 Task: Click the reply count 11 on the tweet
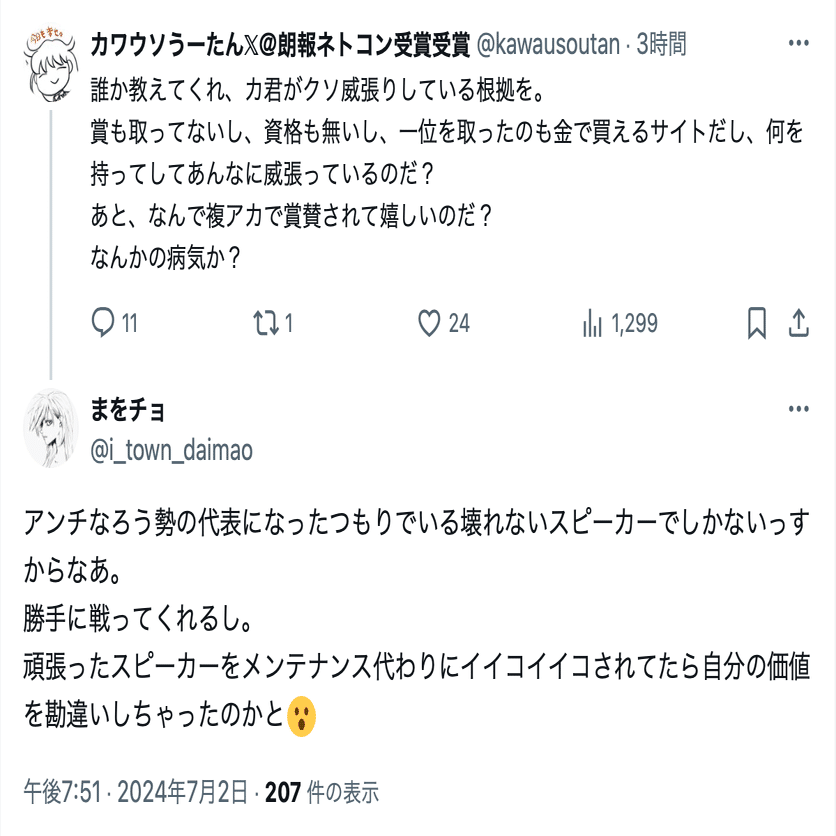coord(129,323)
